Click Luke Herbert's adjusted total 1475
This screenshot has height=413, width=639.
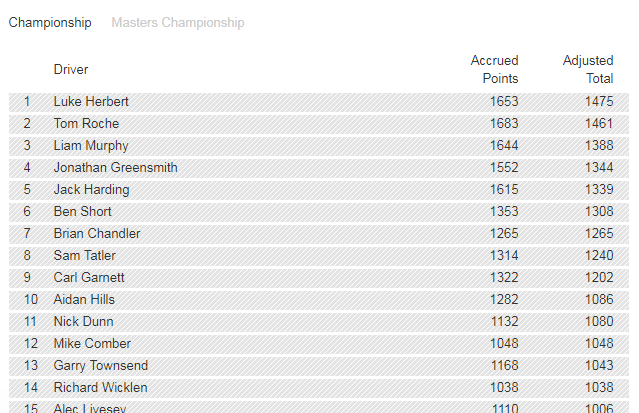point(599,102)
